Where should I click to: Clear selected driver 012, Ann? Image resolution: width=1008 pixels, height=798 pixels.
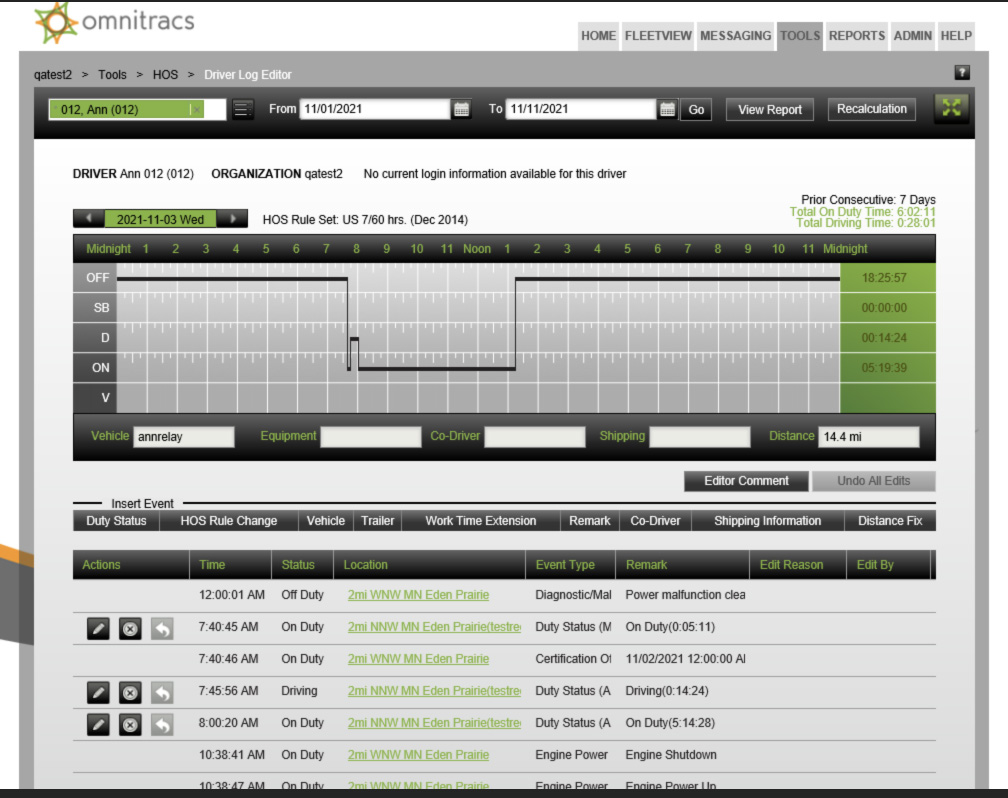196,110
